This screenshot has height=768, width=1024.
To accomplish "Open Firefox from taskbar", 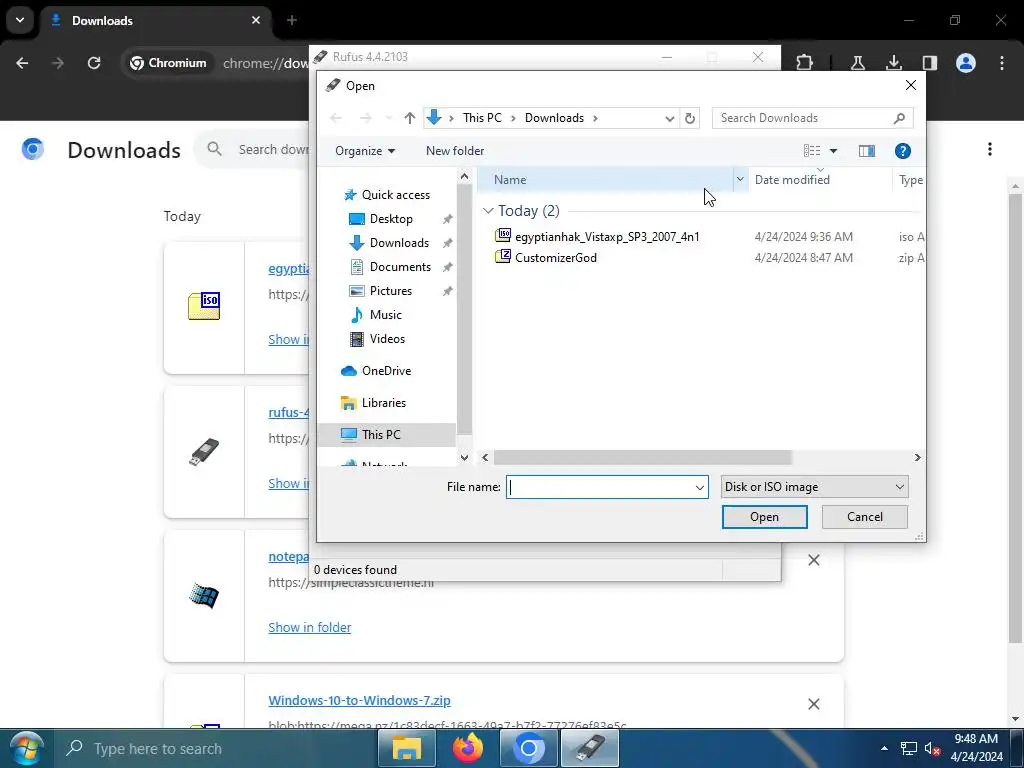I will click(x=468, y=748).
